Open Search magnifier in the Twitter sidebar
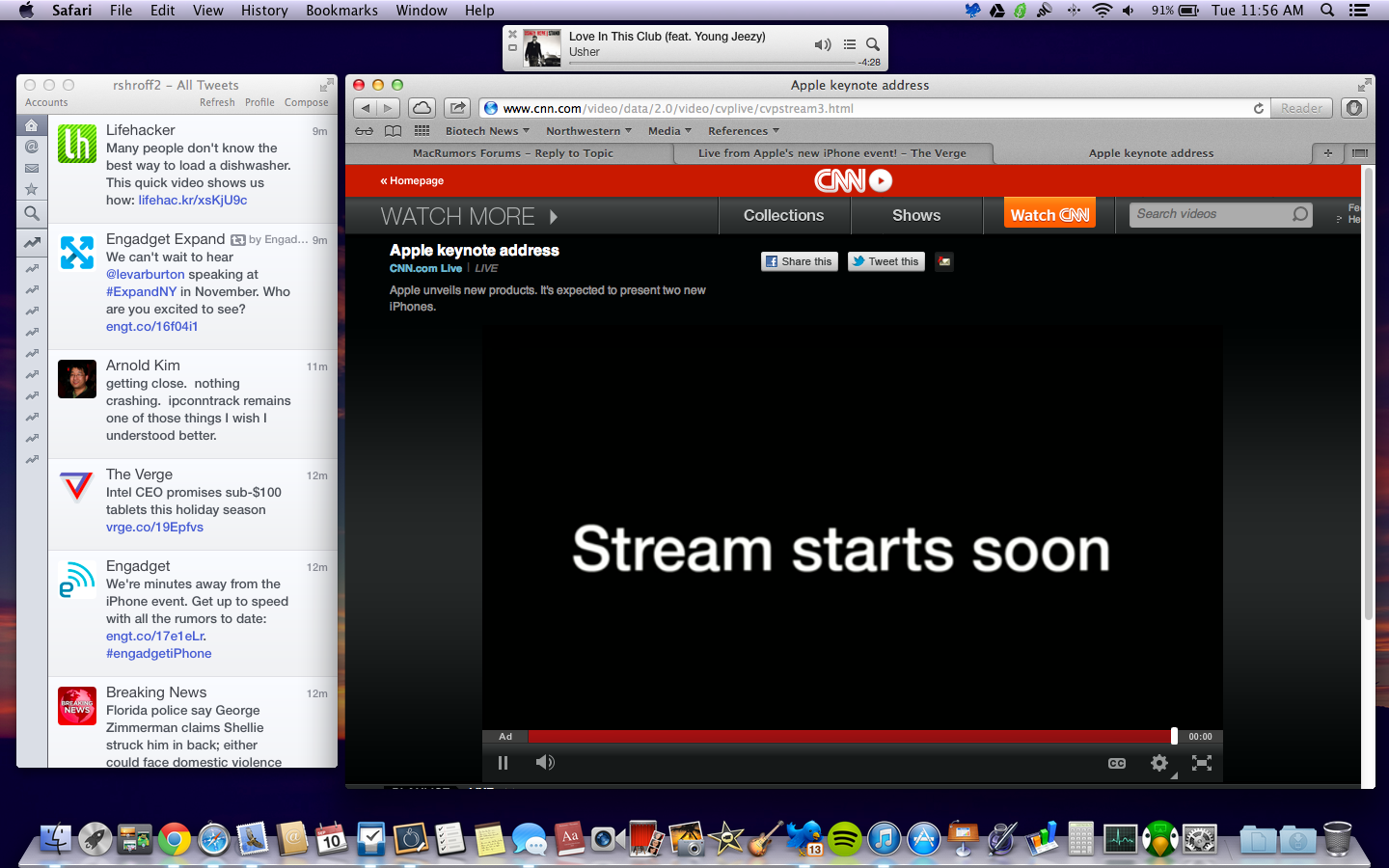 [32, 213]
